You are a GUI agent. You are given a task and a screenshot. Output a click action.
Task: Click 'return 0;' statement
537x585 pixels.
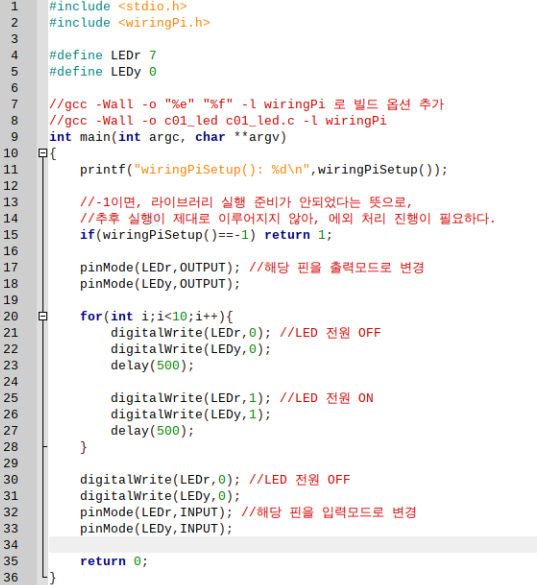(x=114, y=561)
